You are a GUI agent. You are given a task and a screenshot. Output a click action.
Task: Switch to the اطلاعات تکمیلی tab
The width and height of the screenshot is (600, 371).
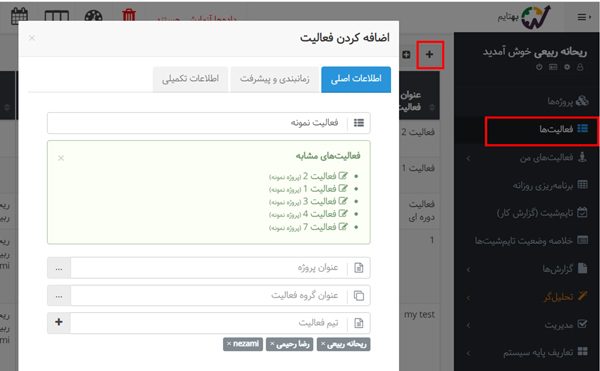(x=190, y=79)
